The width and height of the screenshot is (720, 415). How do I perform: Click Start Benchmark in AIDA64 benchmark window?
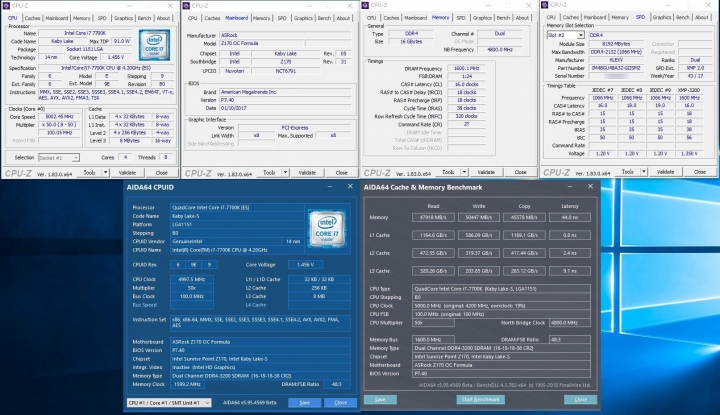[480, 399]
